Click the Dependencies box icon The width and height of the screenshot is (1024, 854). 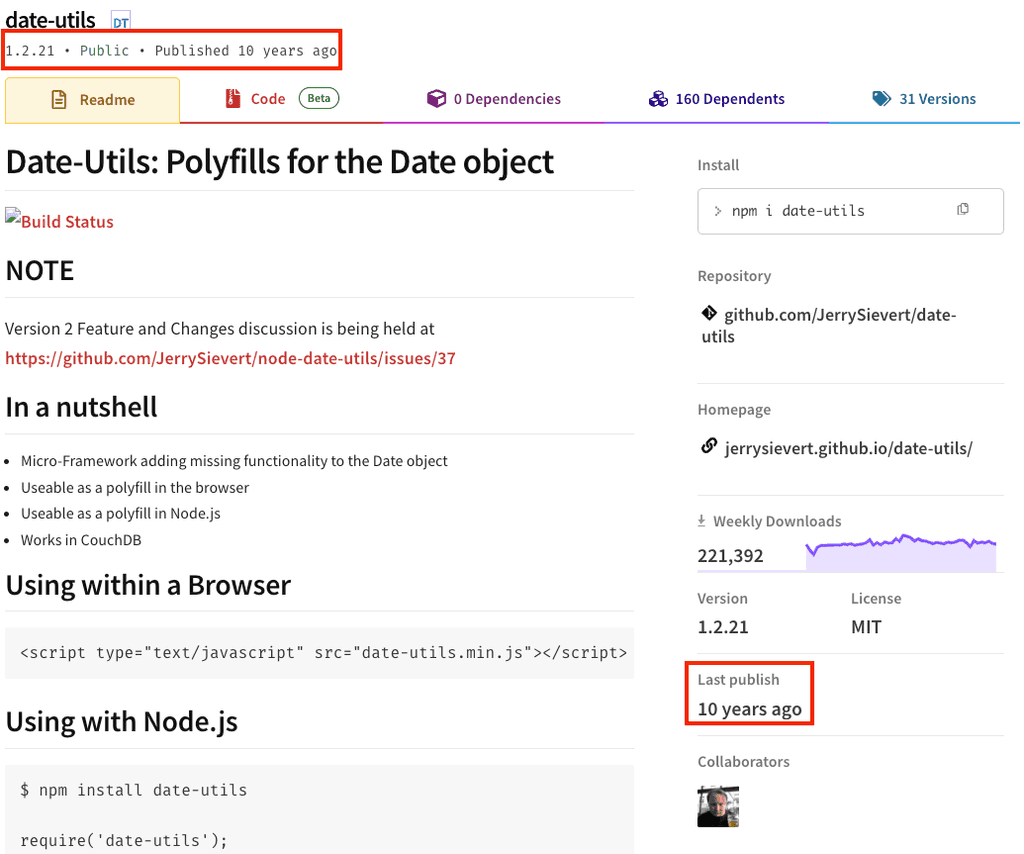(x=436, y=98)
